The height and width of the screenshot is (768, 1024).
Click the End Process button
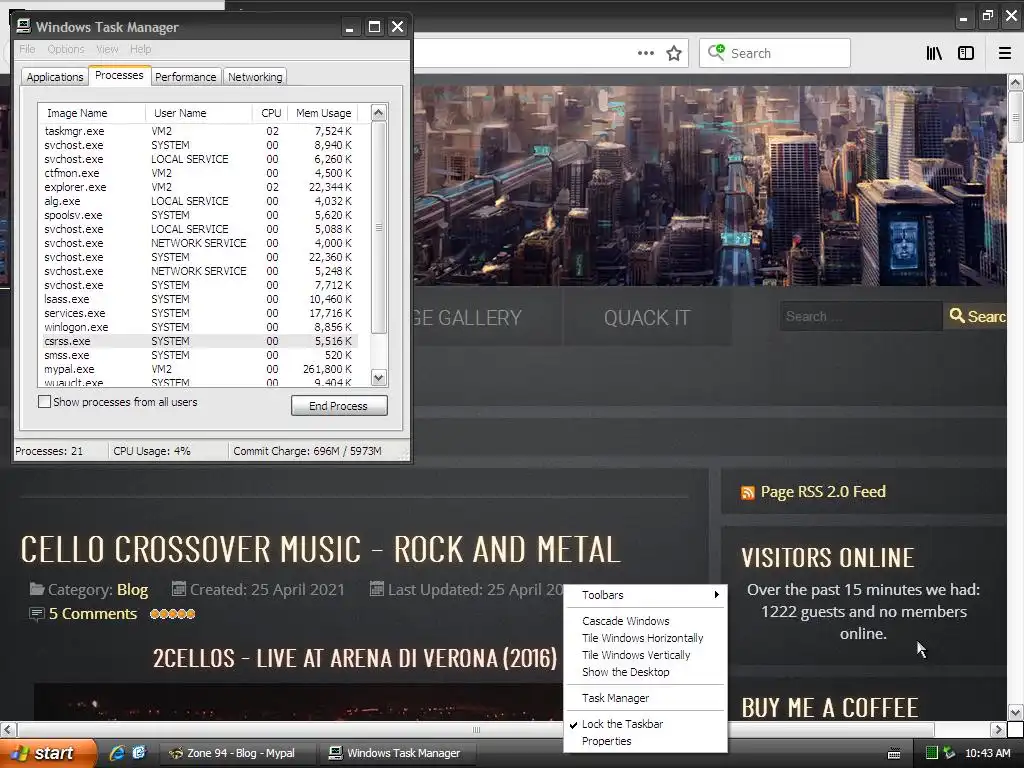tap(339, 406)
